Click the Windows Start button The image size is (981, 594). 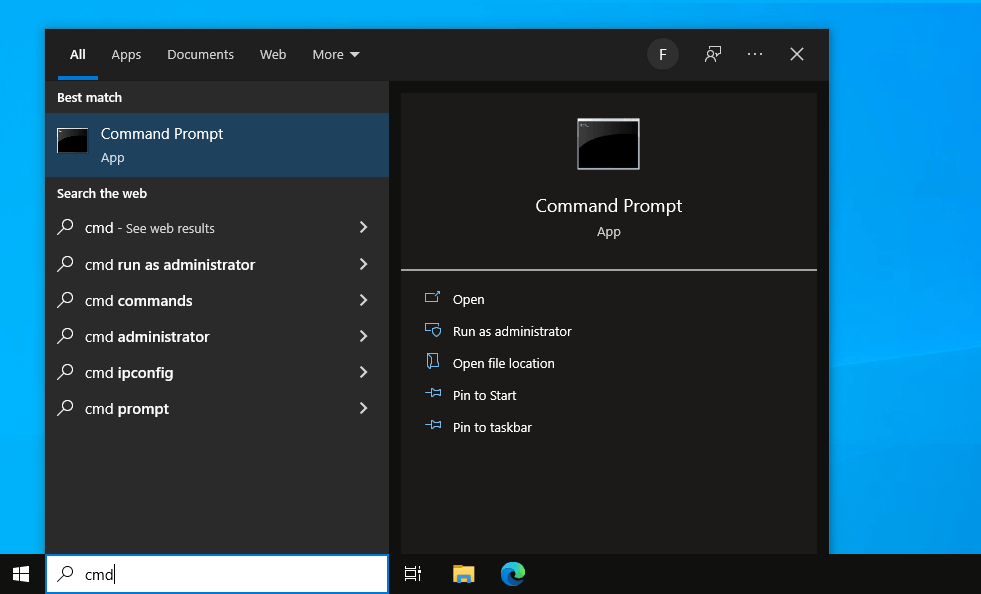pos(21,573)
